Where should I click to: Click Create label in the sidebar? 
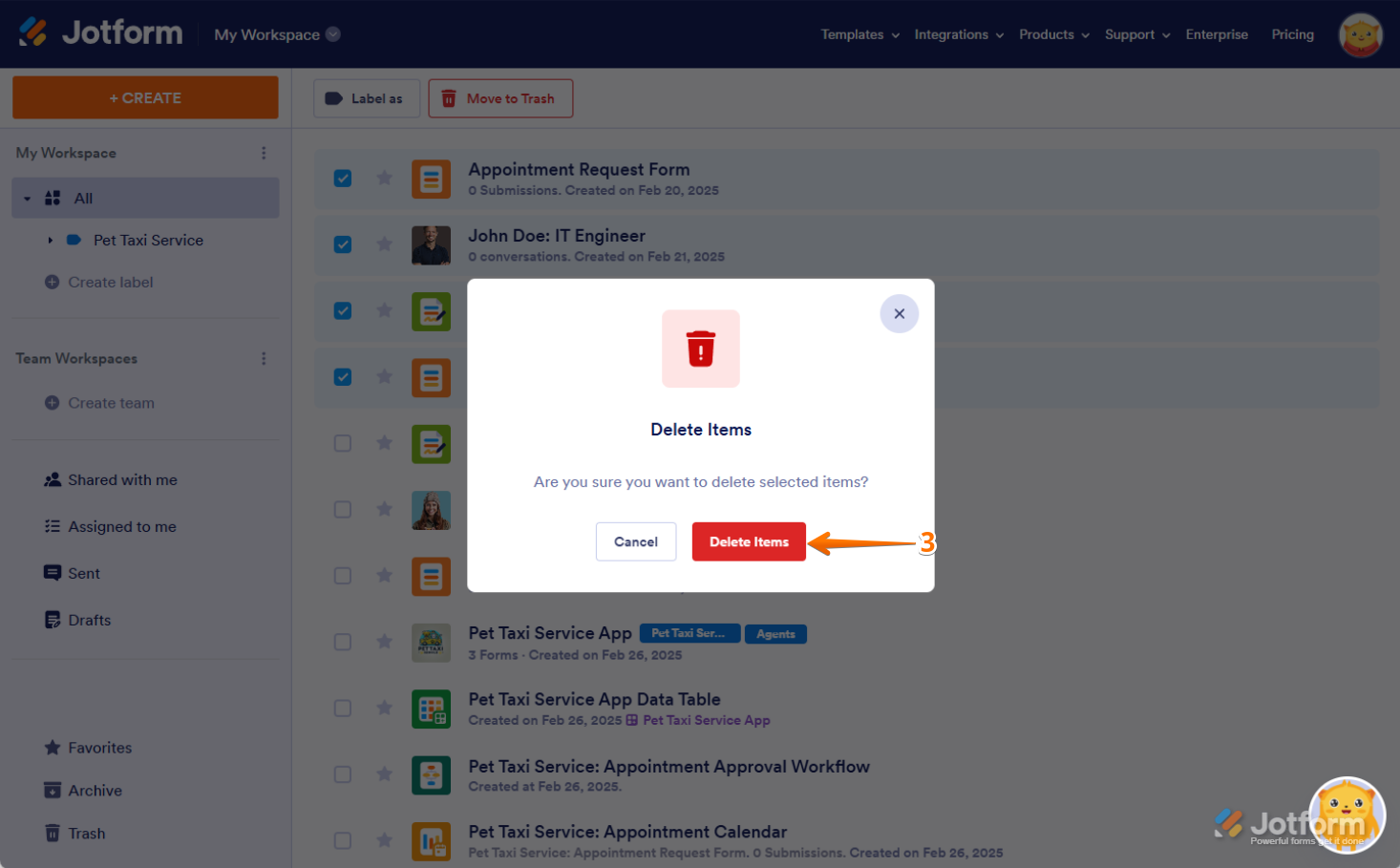pos(99,283)
